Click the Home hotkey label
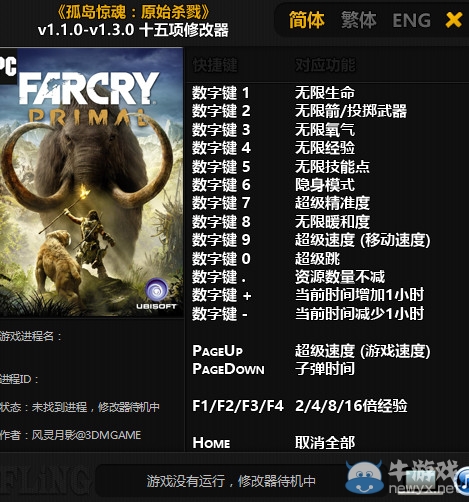The height and width of the screenshot is (502, 469). [x=211, y=443]
